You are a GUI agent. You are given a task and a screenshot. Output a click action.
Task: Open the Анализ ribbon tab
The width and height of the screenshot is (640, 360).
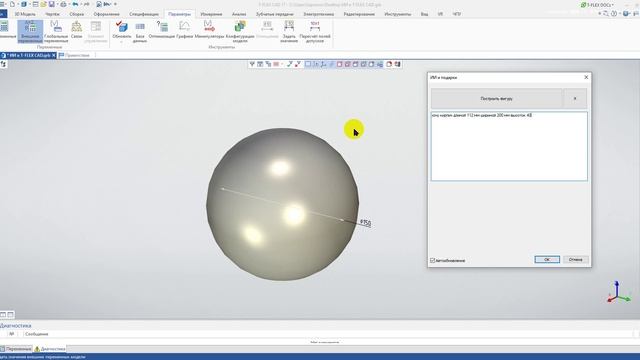click(x=239, y=14)
